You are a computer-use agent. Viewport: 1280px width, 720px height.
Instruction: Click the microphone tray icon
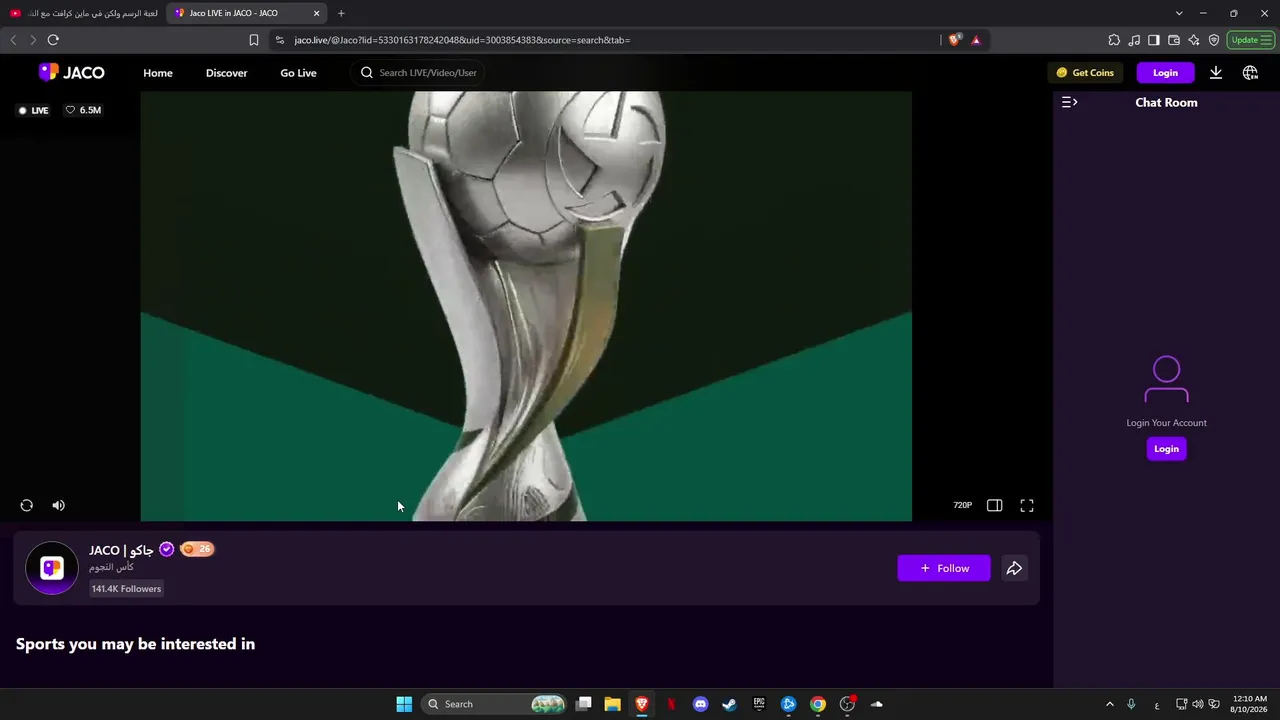(x=1131, y=704)
